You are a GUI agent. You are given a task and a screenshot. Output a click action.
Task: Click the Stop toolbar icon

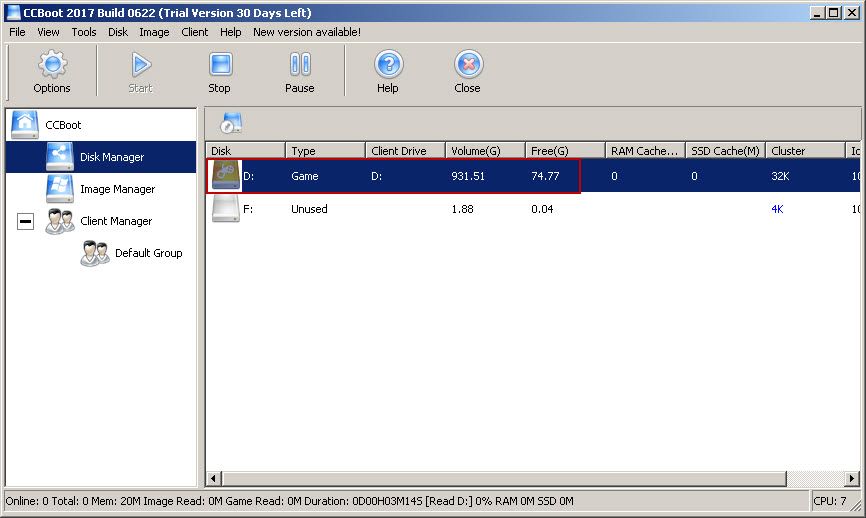[x=220, y=65]
